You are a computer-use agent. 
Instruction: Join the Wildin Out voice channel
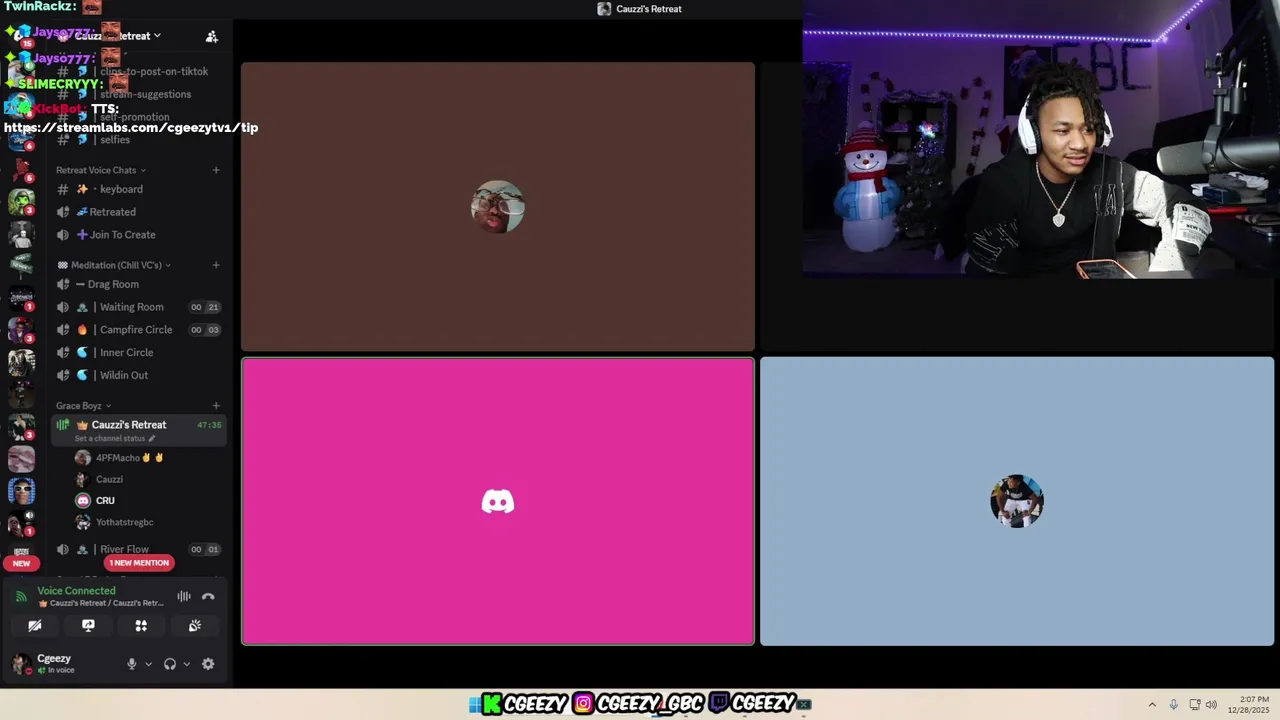[x=138, y=375]
